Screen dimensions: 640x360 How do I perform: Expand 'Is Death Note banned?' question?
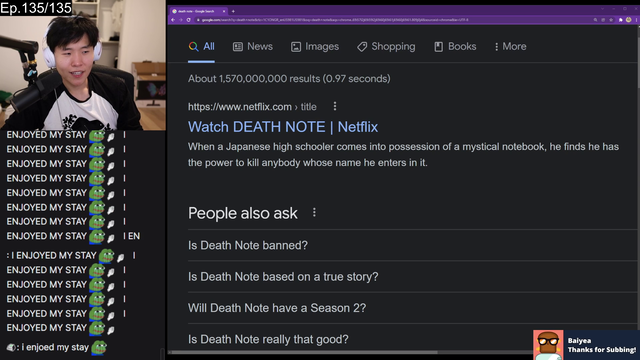pyautogui.click(x=412, y=245)
